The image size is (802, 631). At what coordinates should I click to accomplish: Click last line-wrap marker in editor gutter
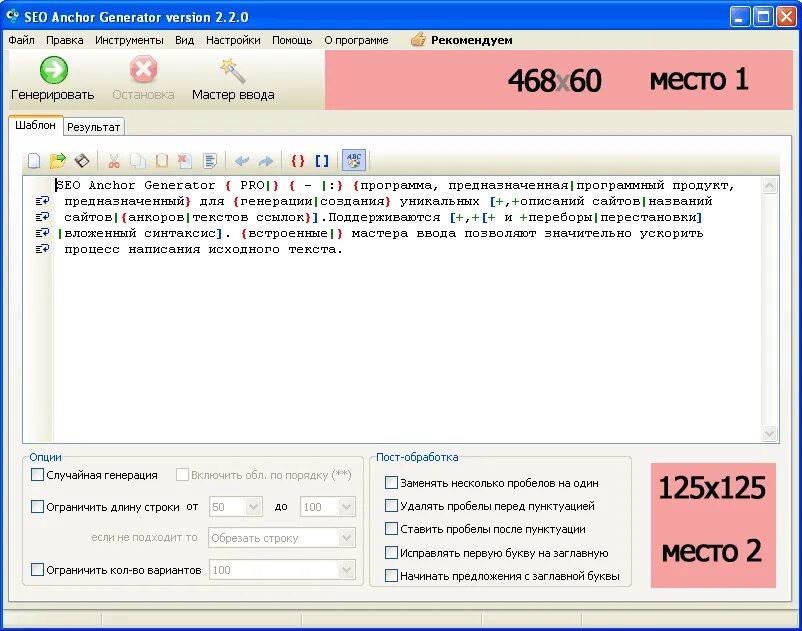[42, 249]
